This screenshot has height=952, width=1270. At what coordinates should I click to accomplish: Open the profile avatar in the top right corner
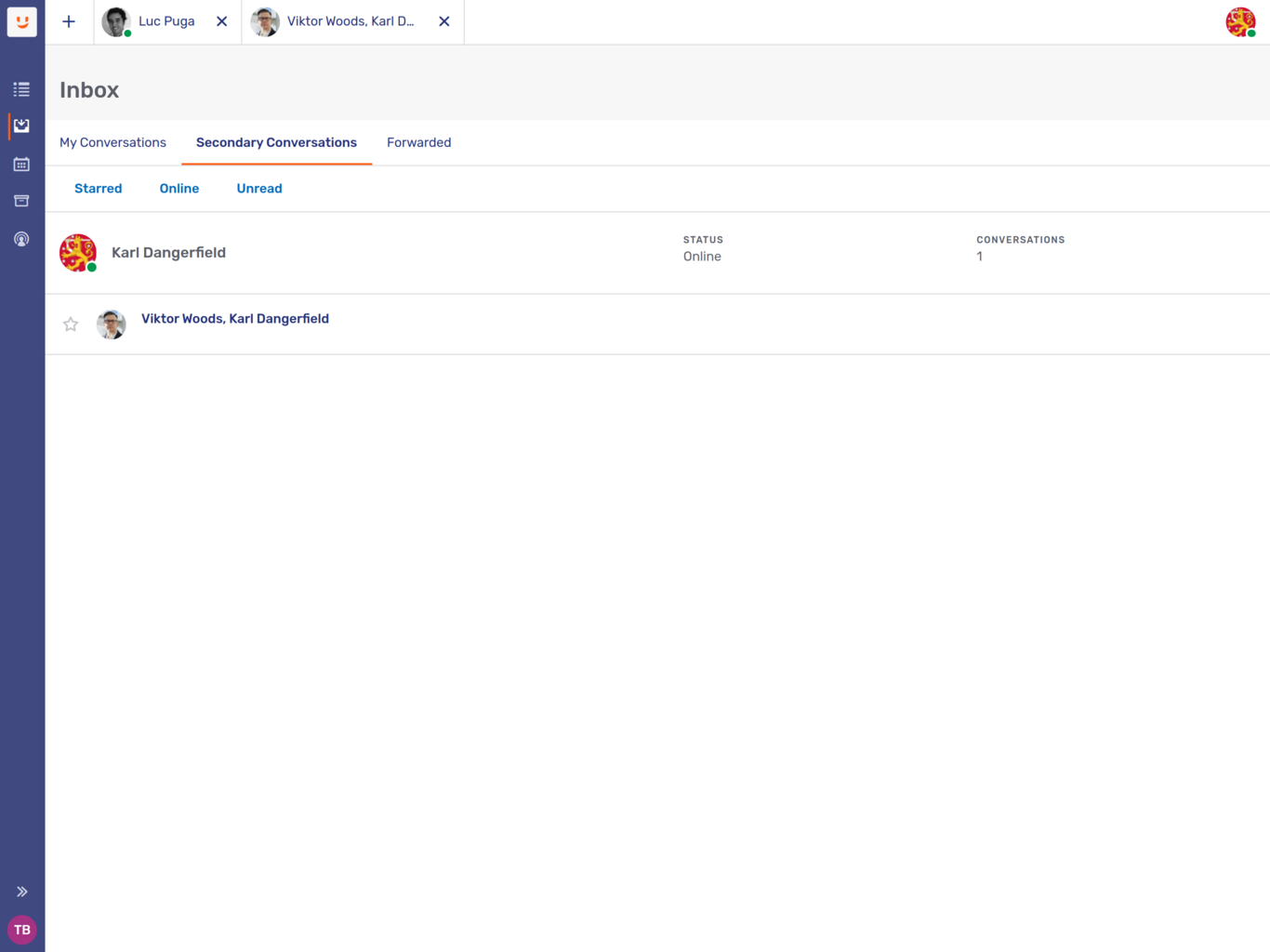[1241, 21]
